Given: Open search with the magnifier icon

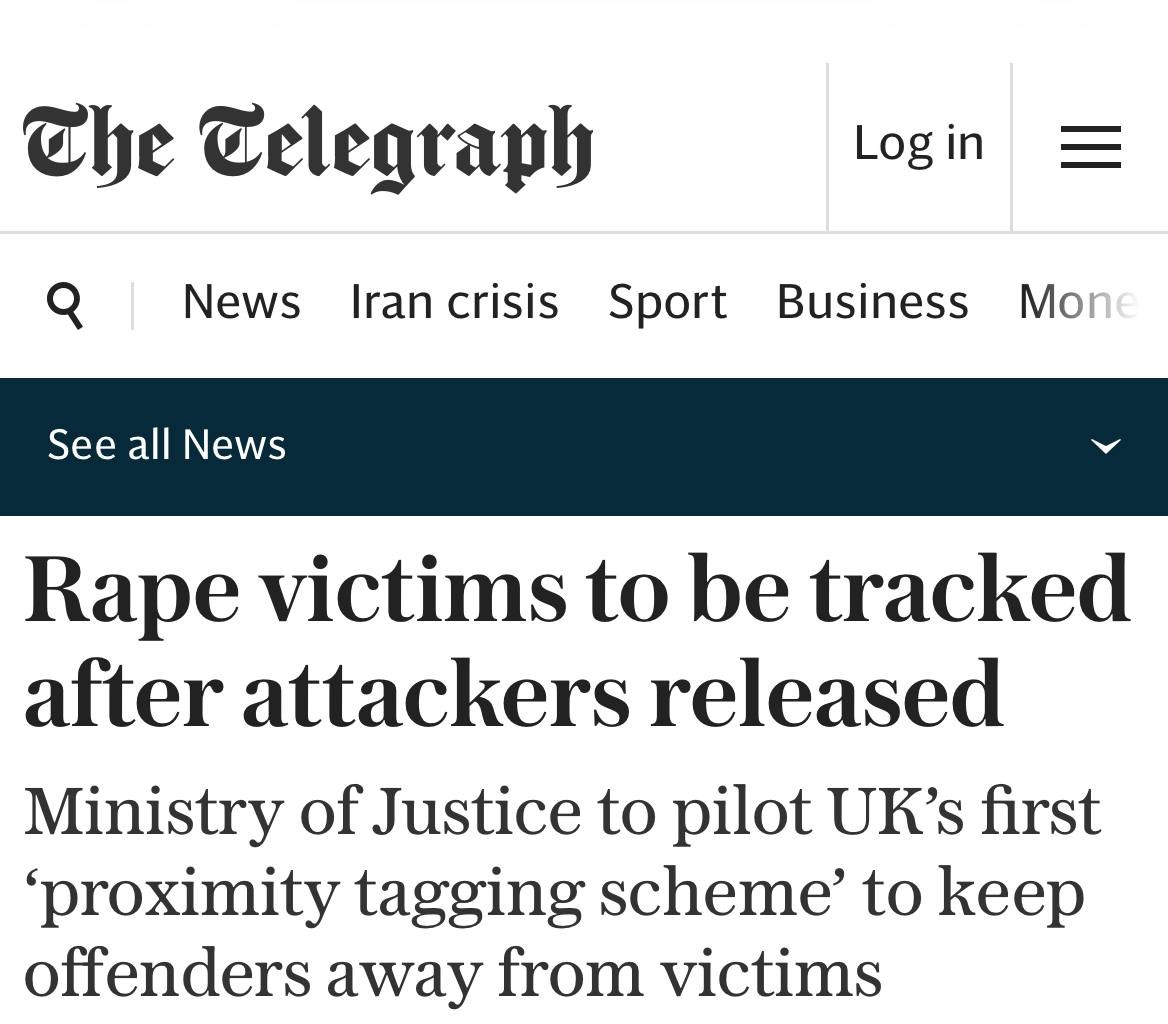Looking at the screenshot, I should [x=65, y=303].
